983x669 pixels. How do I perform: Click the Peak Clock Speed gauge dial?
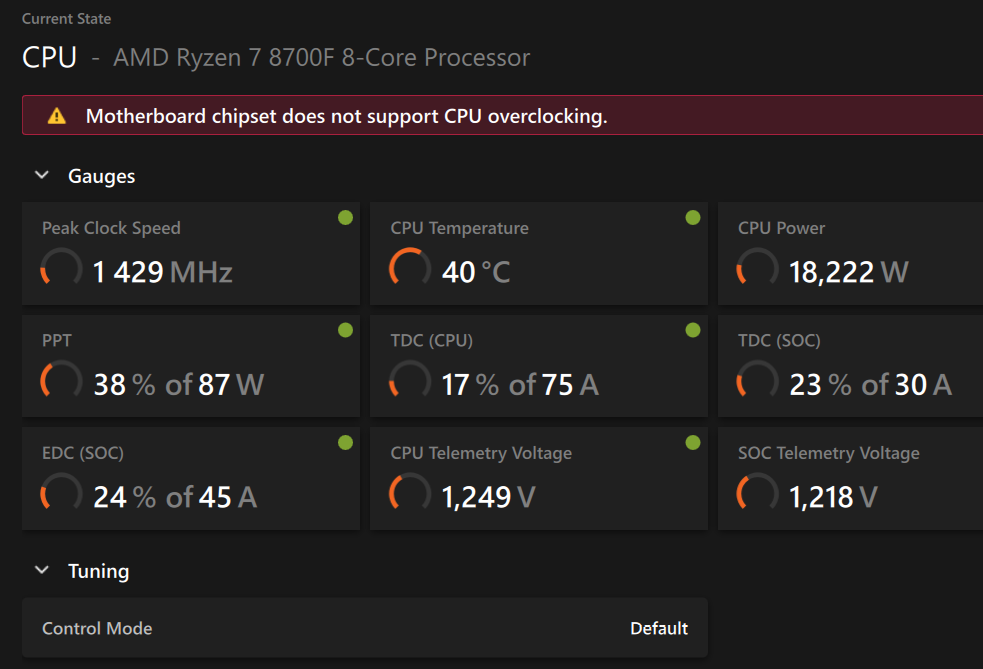coord(61,270)
